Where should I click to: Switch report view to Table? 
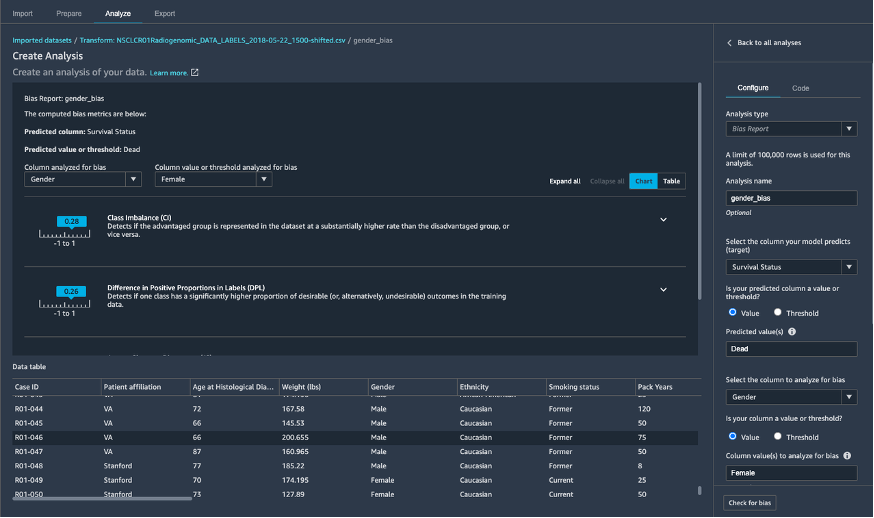click(672, 181)
